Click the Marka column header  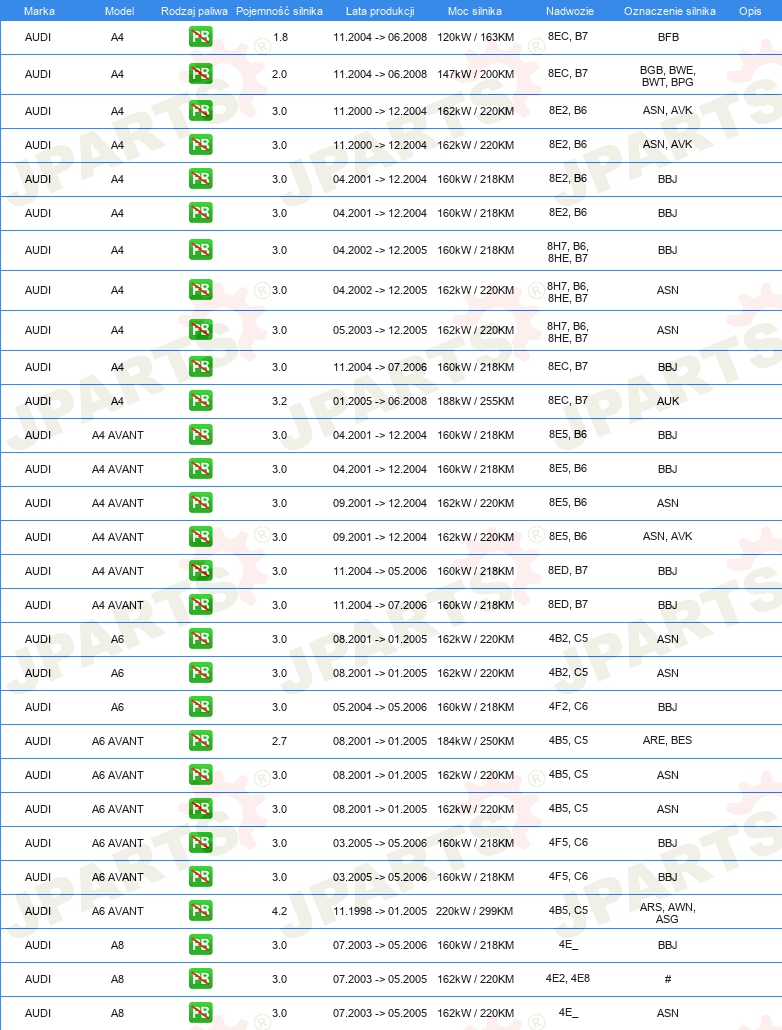tap(39, 11)
